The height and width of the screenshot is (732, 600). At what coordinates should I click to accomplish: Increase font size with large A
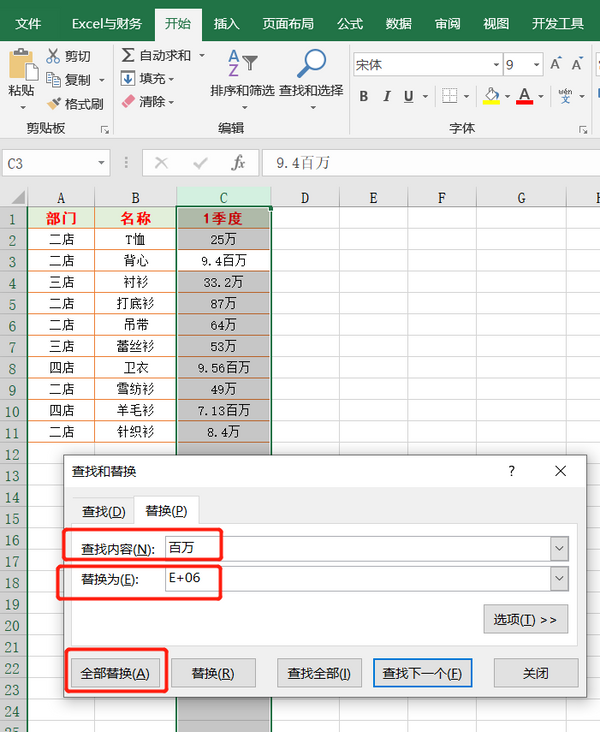[x=555, y=64]
